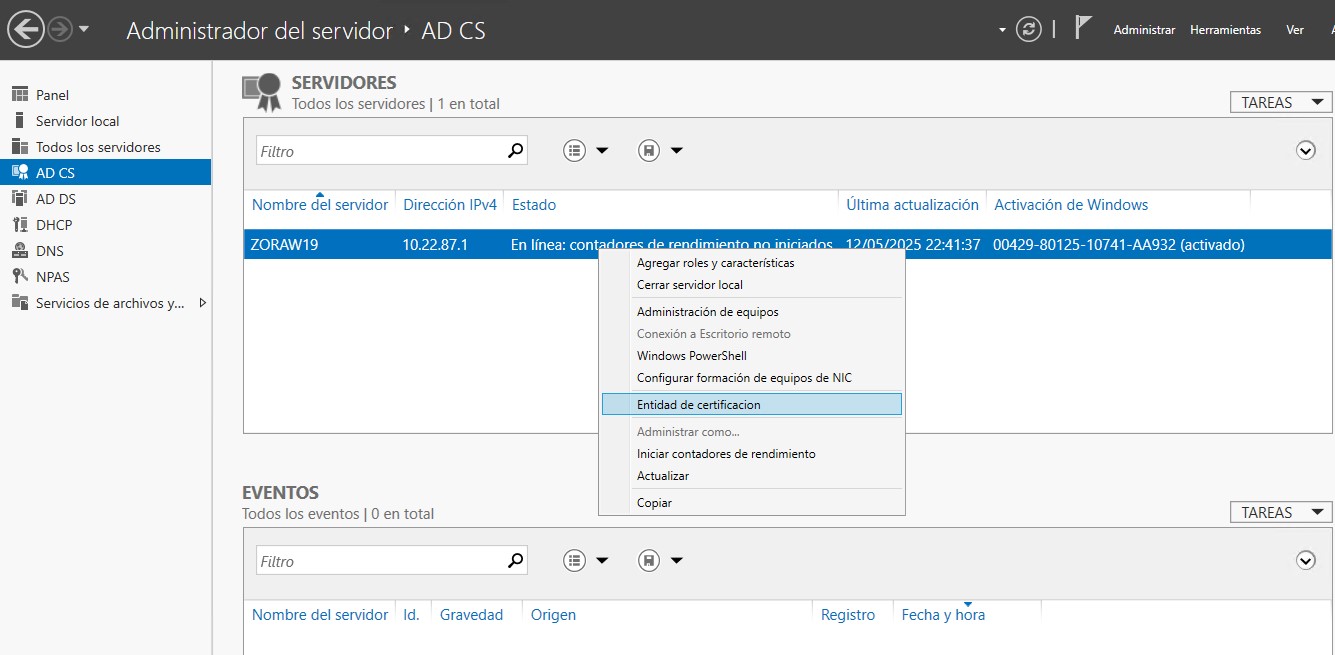Open the list options dropdown arrow in Servidores
The image size is (1335, 655).
pyautogui.click(x=602, y=151)
